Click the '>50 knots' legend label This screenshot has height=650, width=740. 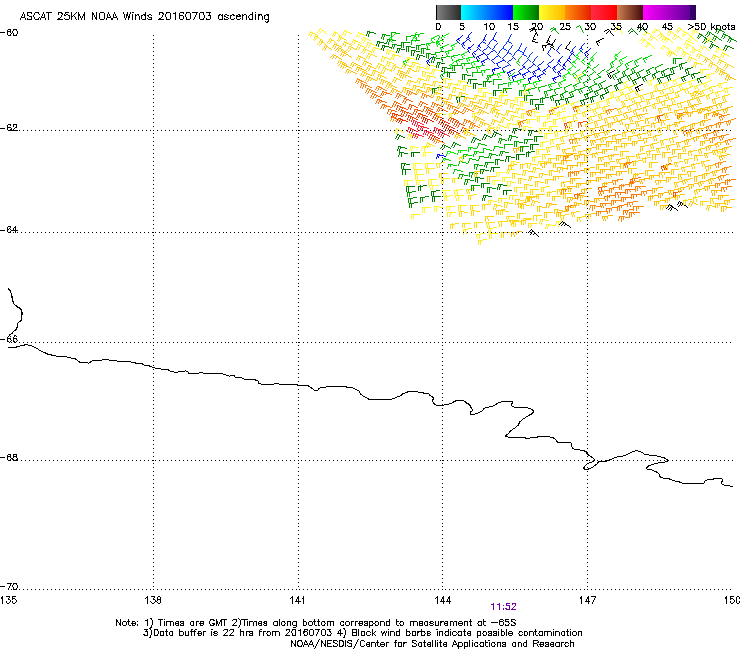coord(711,27)
